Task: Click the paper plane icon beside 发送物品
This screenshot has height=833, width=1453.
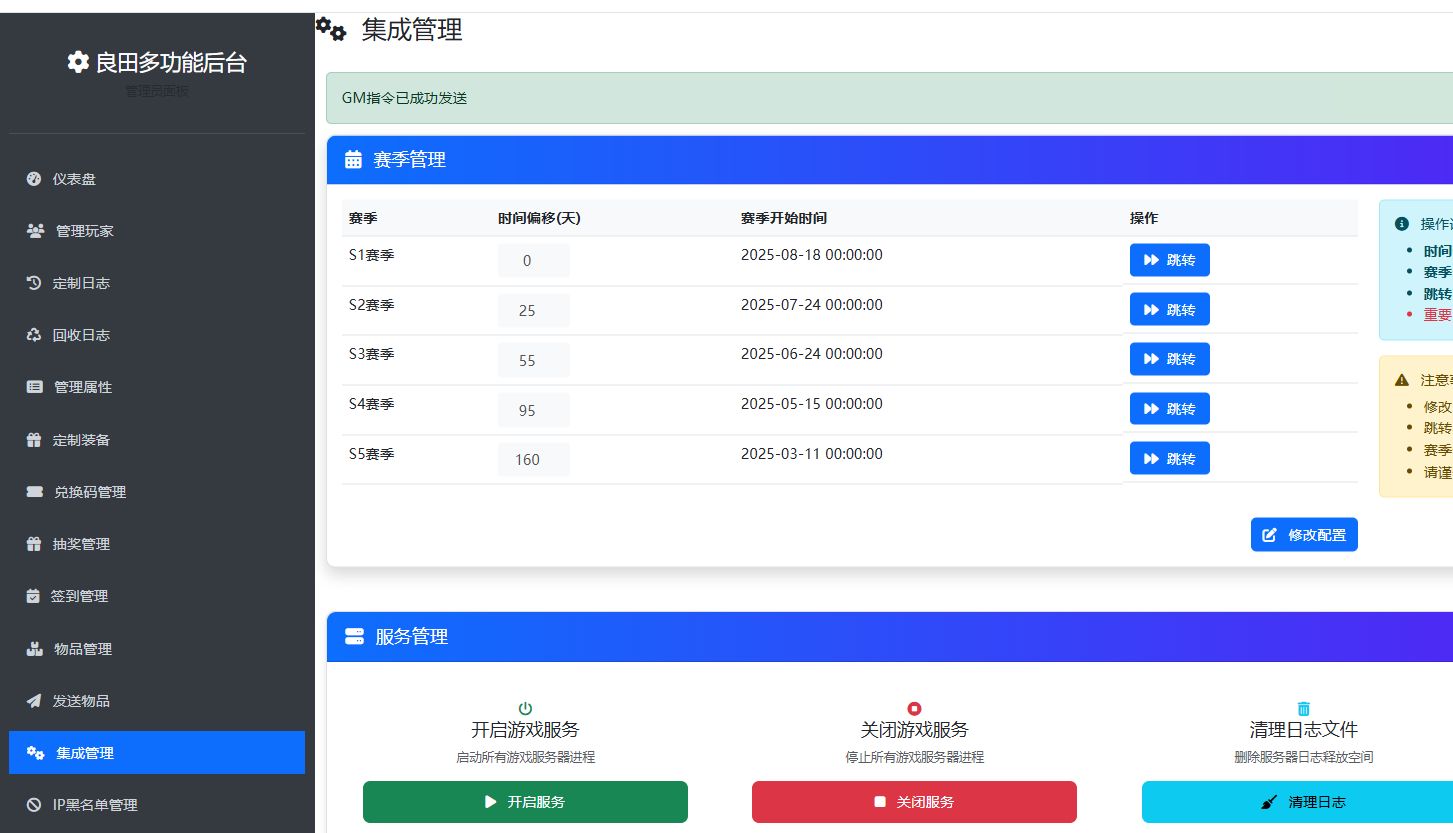Action: (x=34, y=701)
